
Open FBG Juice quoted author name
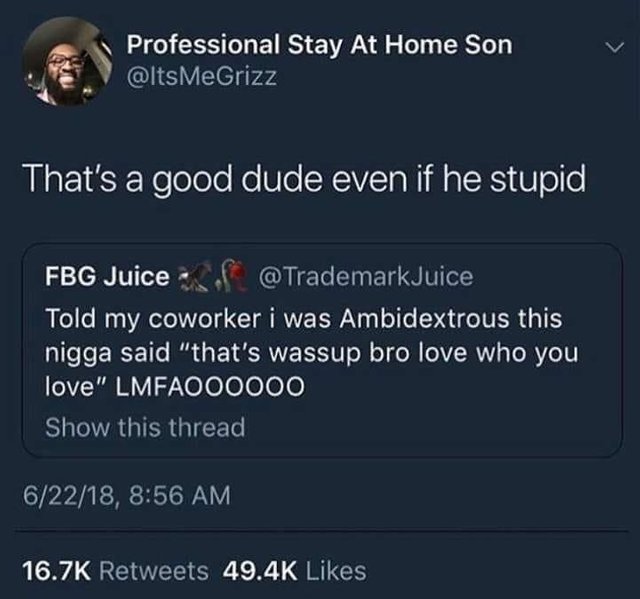[x=107, y=276]
